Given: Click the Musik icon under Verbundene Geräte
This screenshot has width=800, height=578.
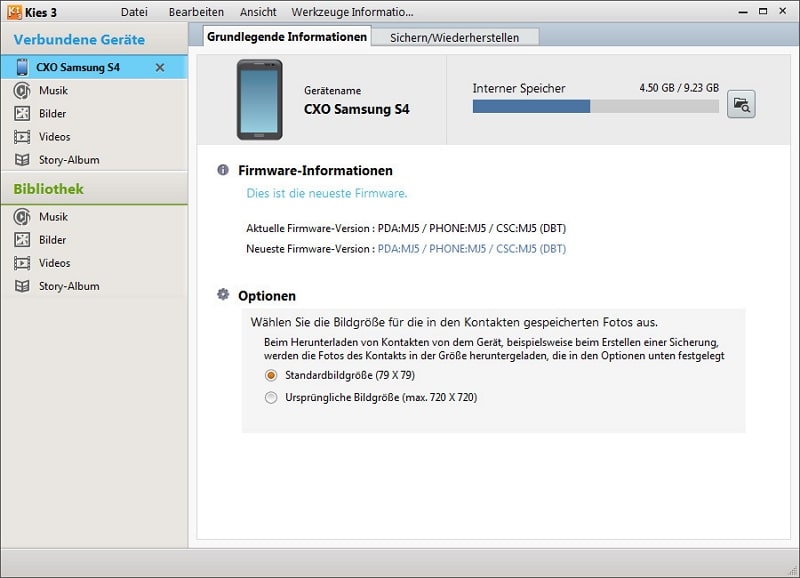Looking at the screenshot, I should (22, 91).
